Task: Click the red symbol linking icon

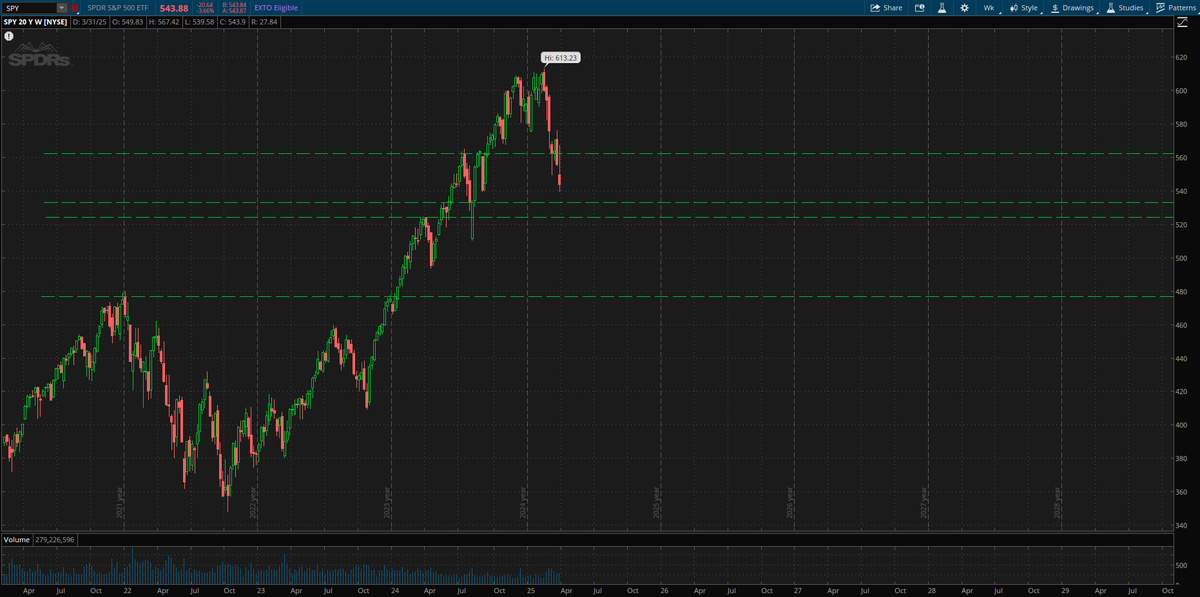Action: pyautogui.click(x=74, y=7)
